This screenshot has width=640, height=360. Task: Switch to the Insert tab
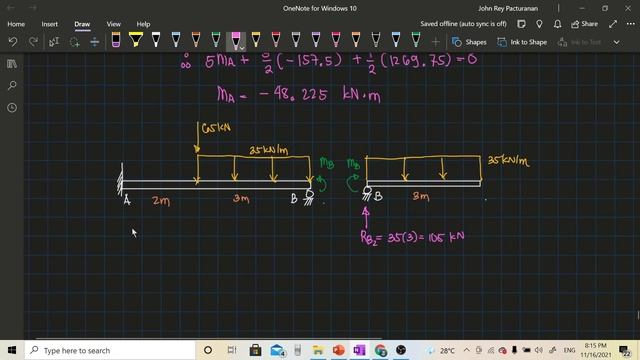[49, 24]
